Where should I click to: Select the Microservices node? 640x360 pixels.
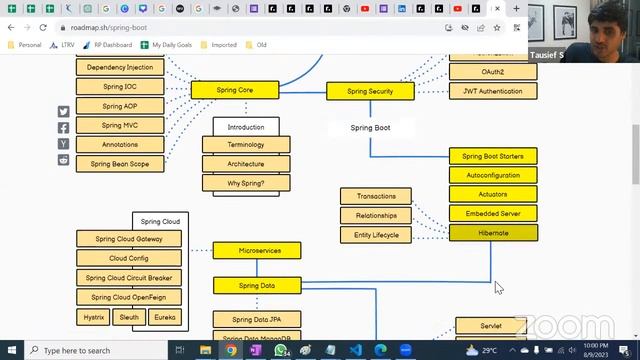tap(257, 250)
